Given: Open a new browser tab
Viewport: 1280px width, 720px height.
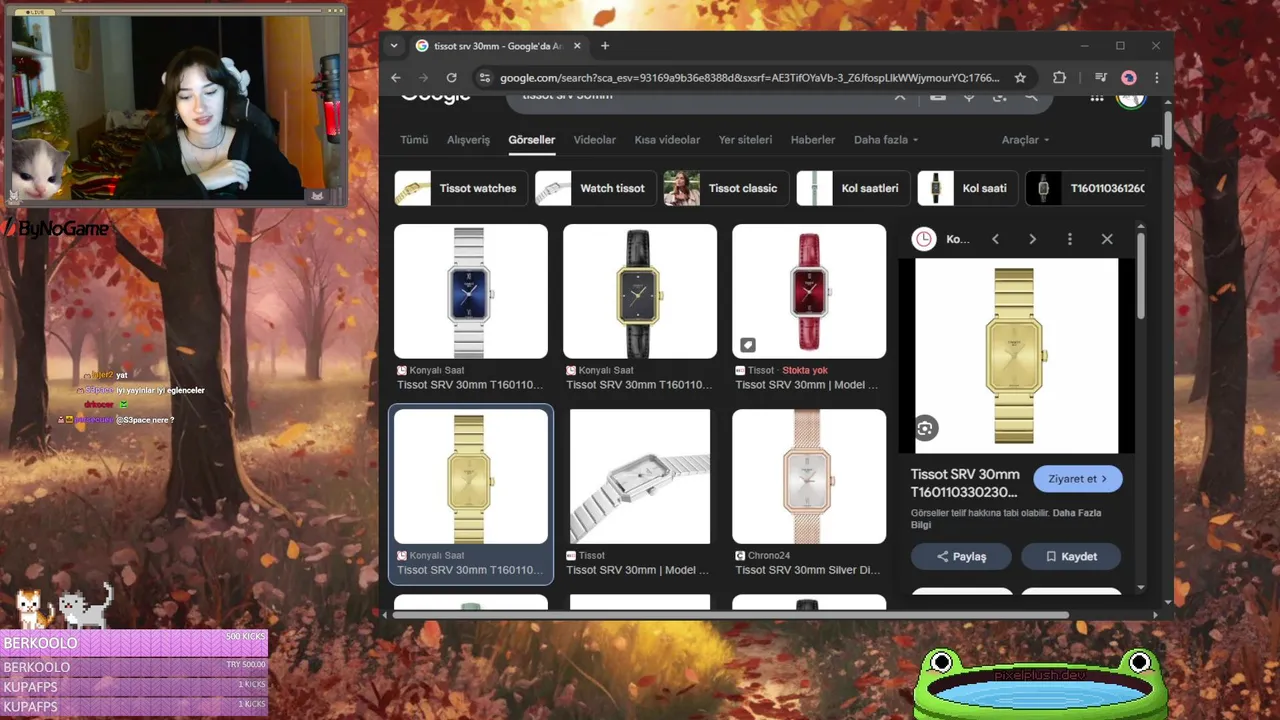Looking at the screenshot, I should pos(604,46).
